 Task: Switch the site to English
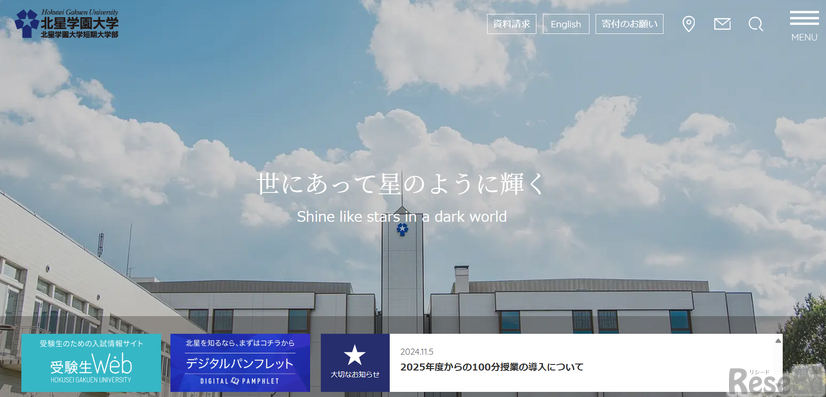pyautogui.click(x=566, y=24)
